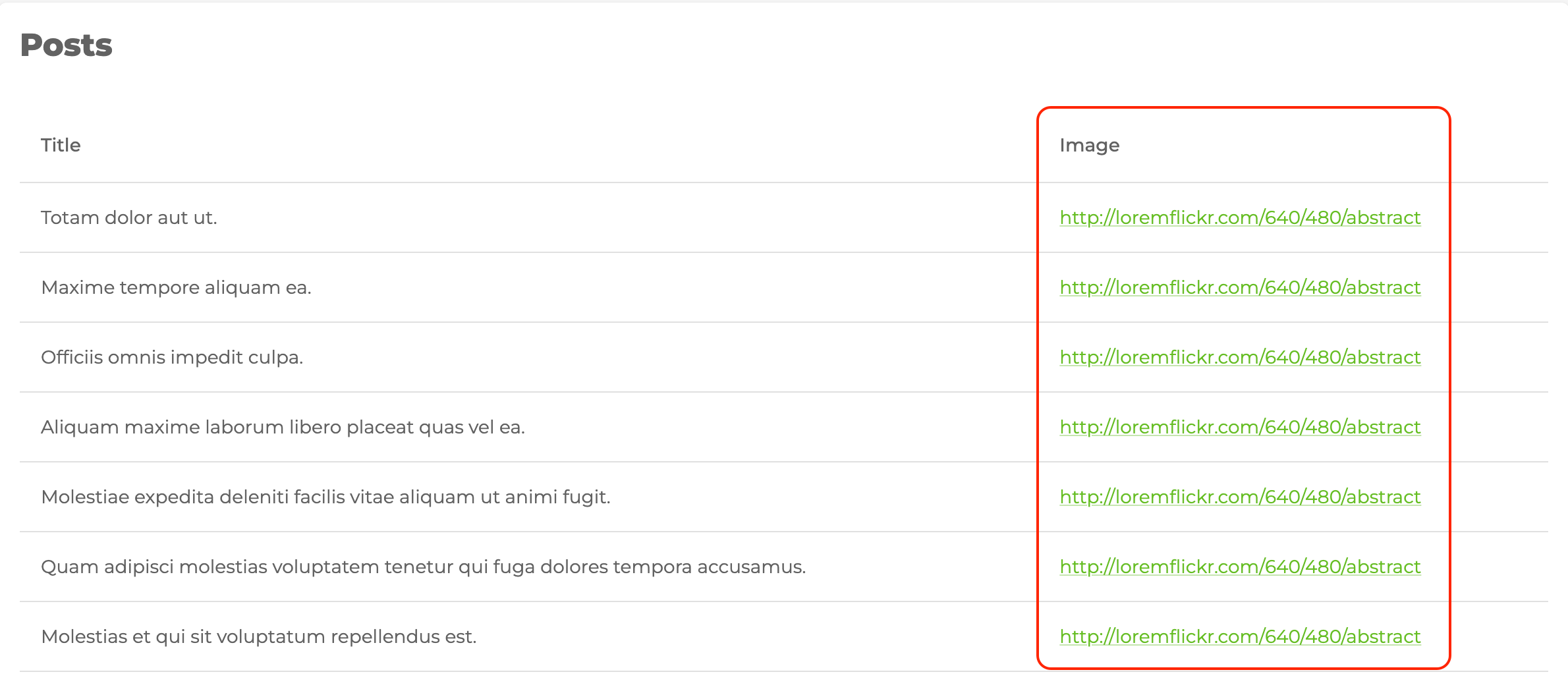
Task: Select the 'Maxime tempore aliquam ea.' title
Action: (176, 287)
